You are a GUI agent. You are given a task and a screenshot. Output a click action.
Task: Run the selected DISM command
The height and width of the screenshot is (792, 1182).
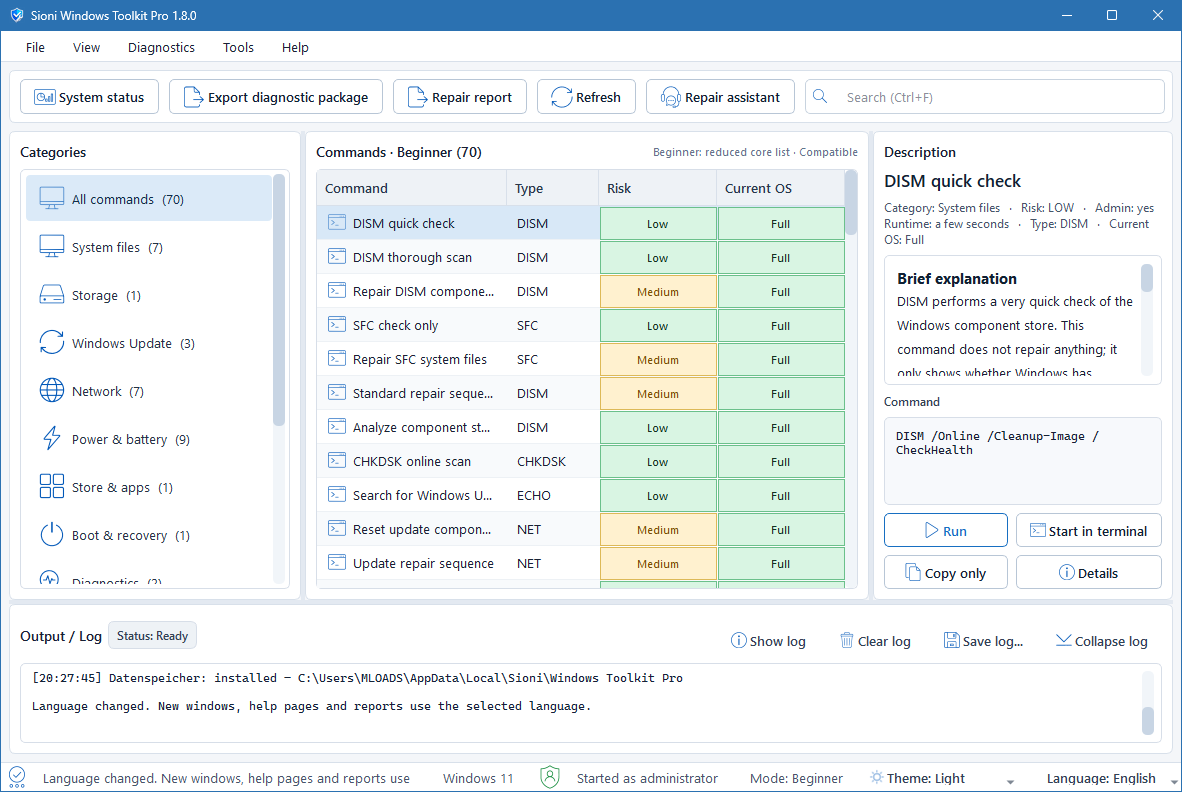coord(945,531)
